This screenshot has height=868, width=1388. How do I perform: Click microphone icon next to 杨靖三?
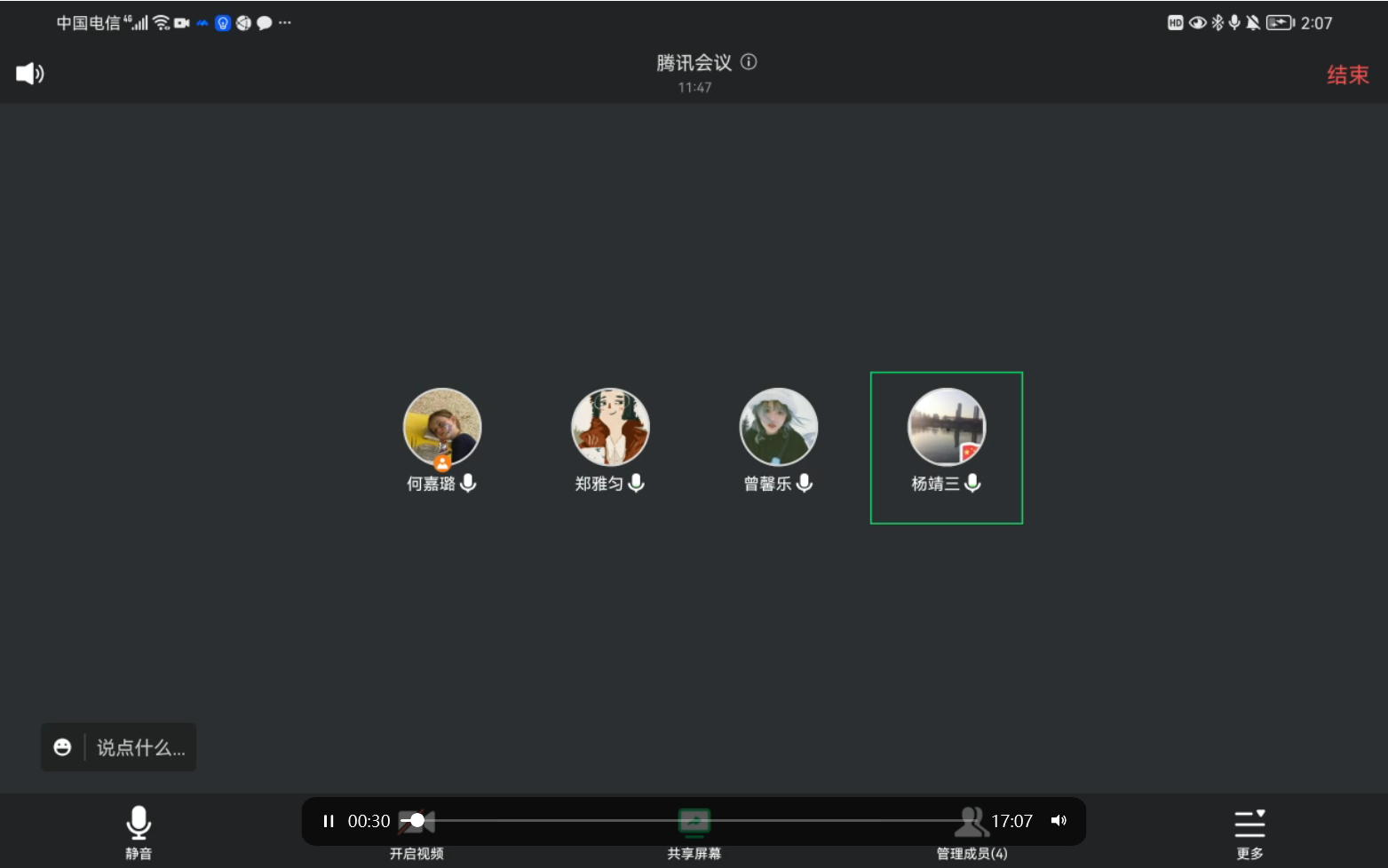(x=972, y=483)
